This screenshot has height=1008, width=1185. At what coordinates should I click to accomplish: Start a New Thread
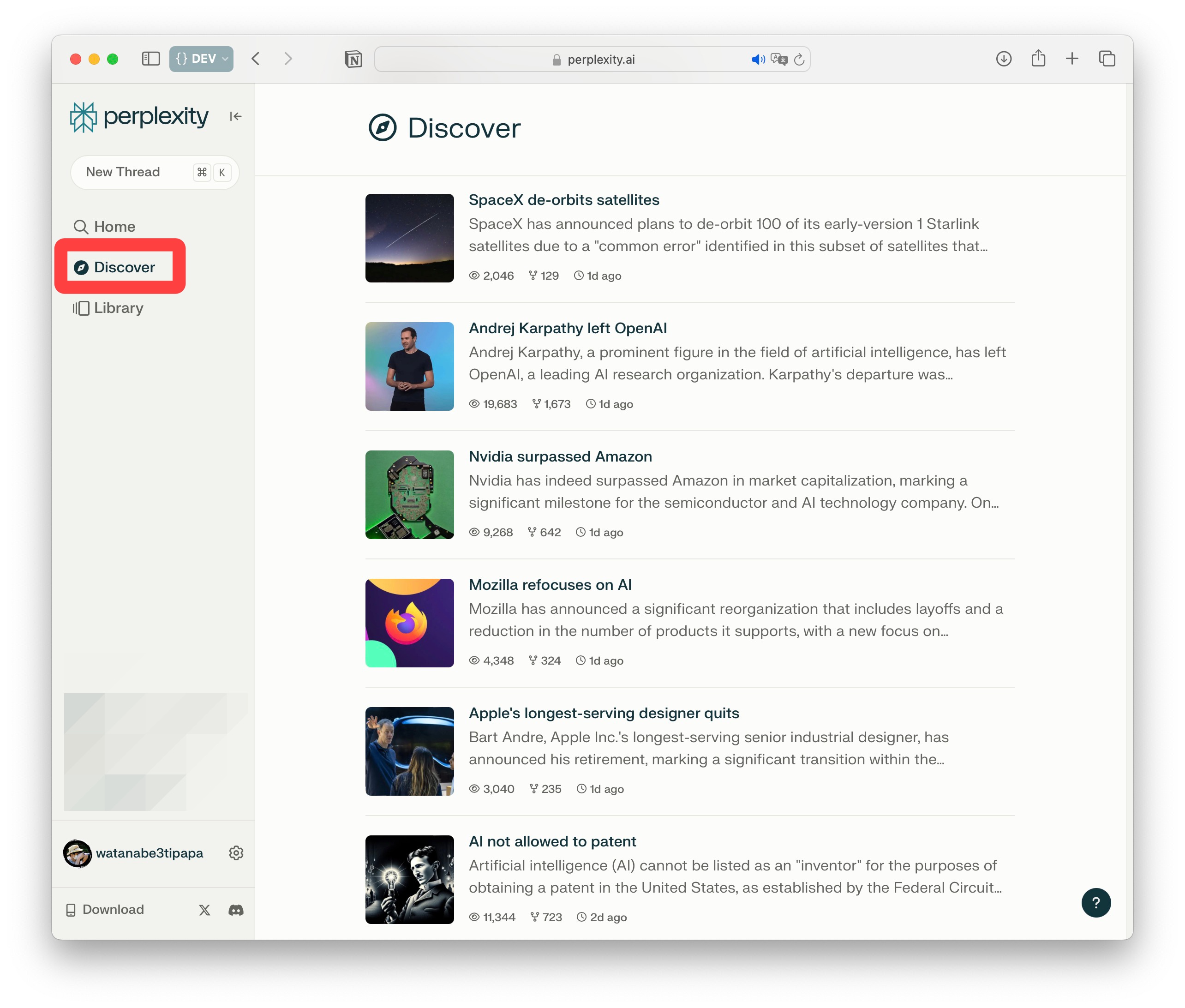[x=154, y=172]
